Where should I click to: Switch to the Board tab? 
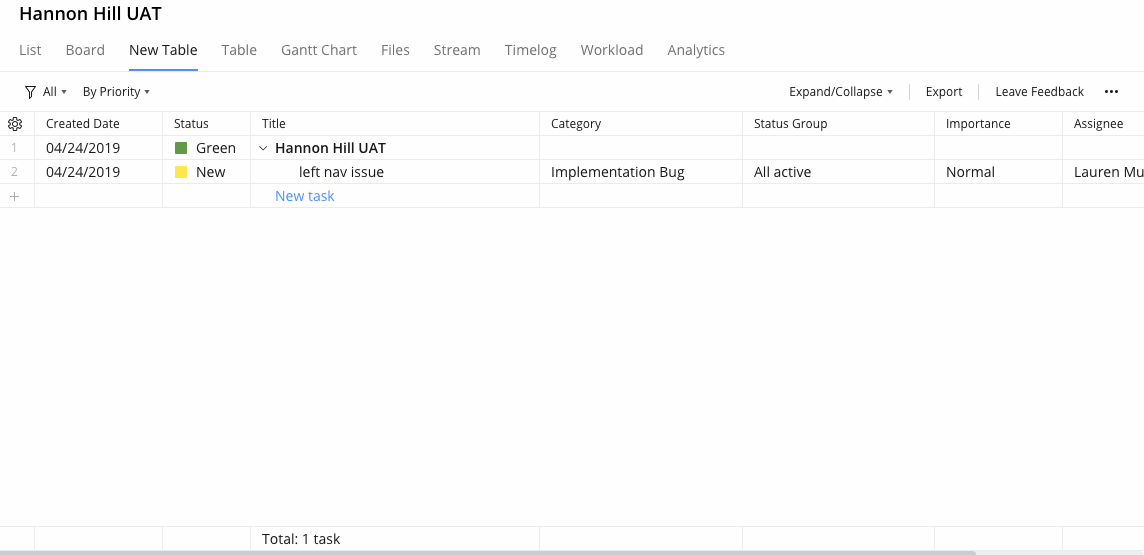pyautogui.click(x=85, y=50)
